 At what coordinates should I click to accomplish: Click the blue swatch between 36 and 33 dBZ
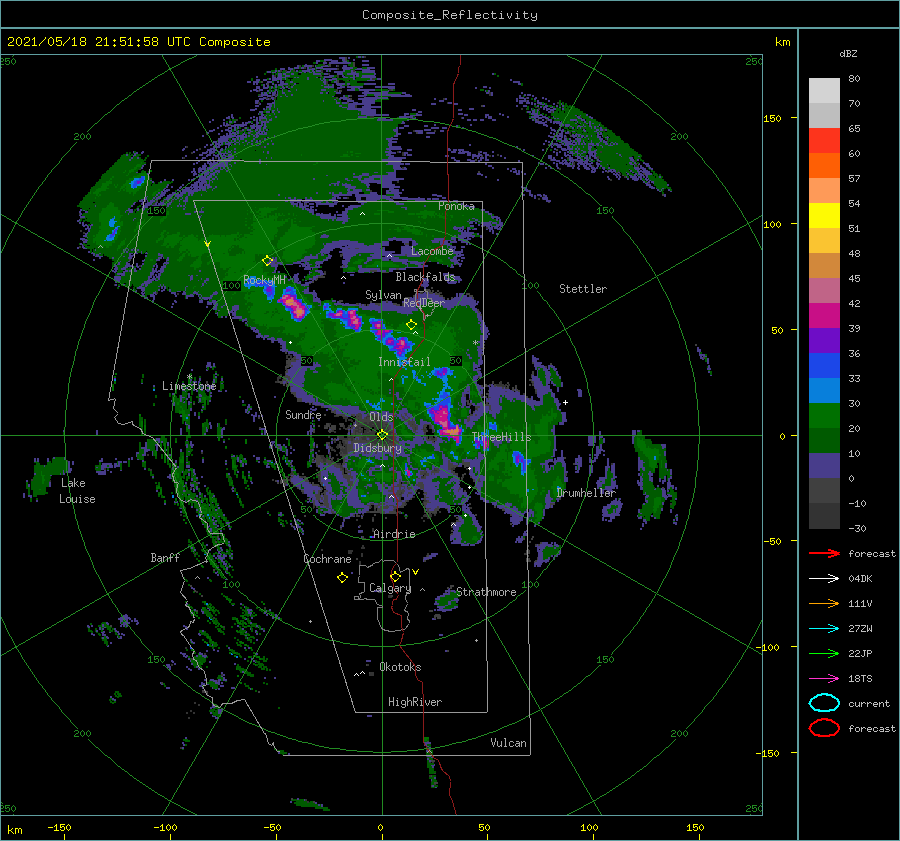tap(824, 366)
